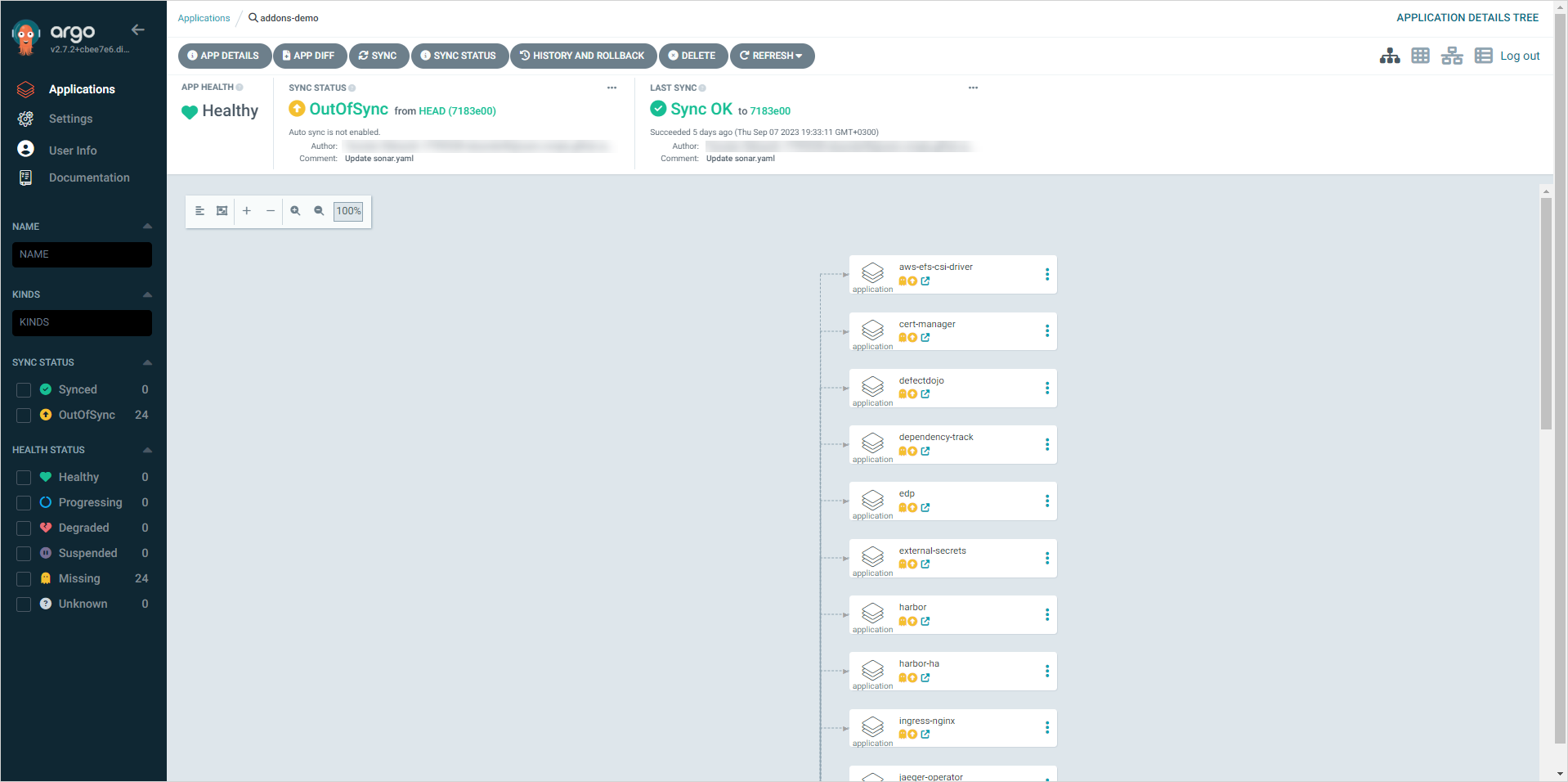Screen dimensions: 1568x782
Task: Open external link icon on harbor node
Action: click(925, 621)
